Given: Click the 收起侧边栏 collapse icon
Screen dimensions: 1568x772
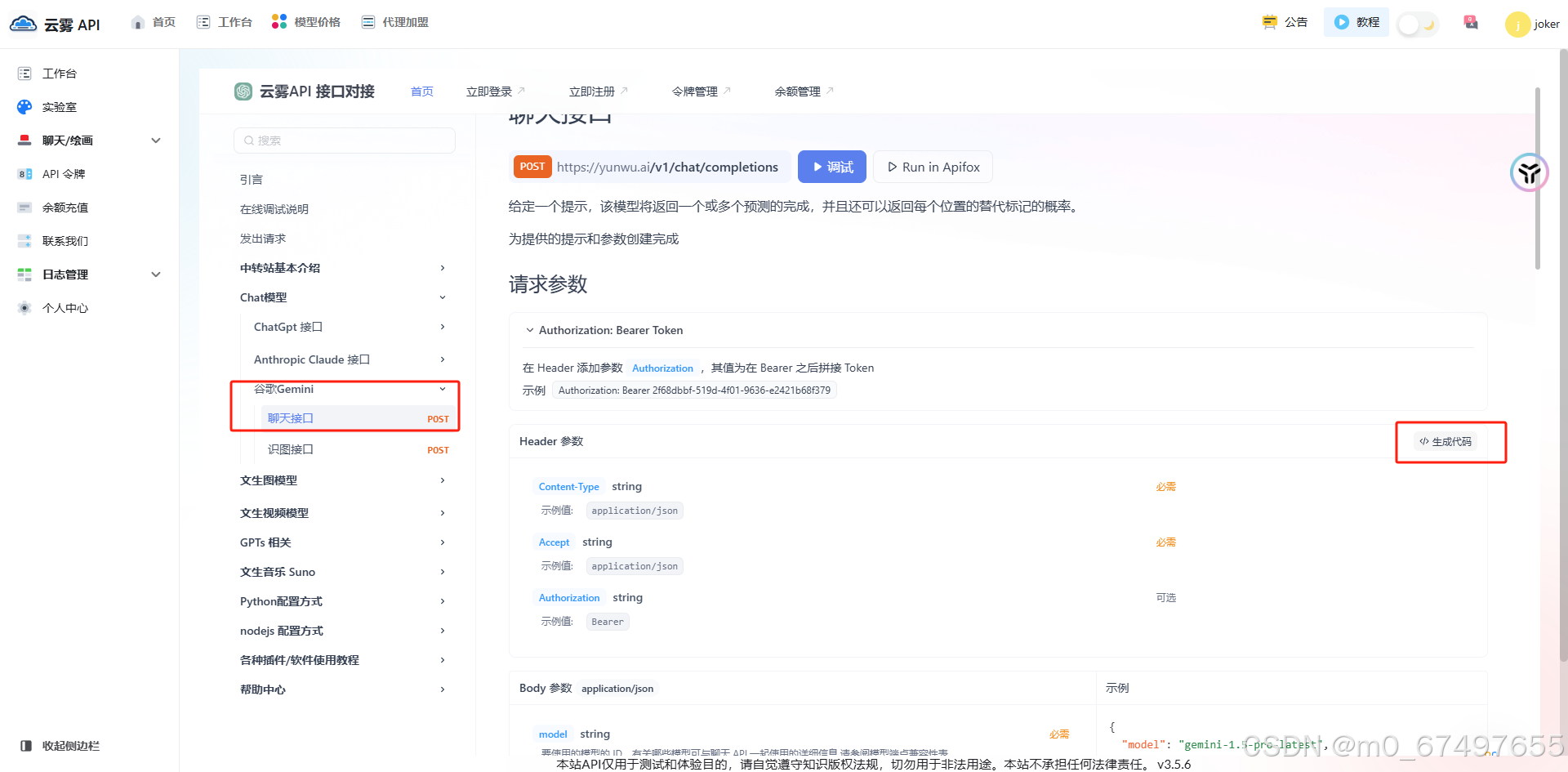Looking at the screenshot, I should [x=26, y=746].
